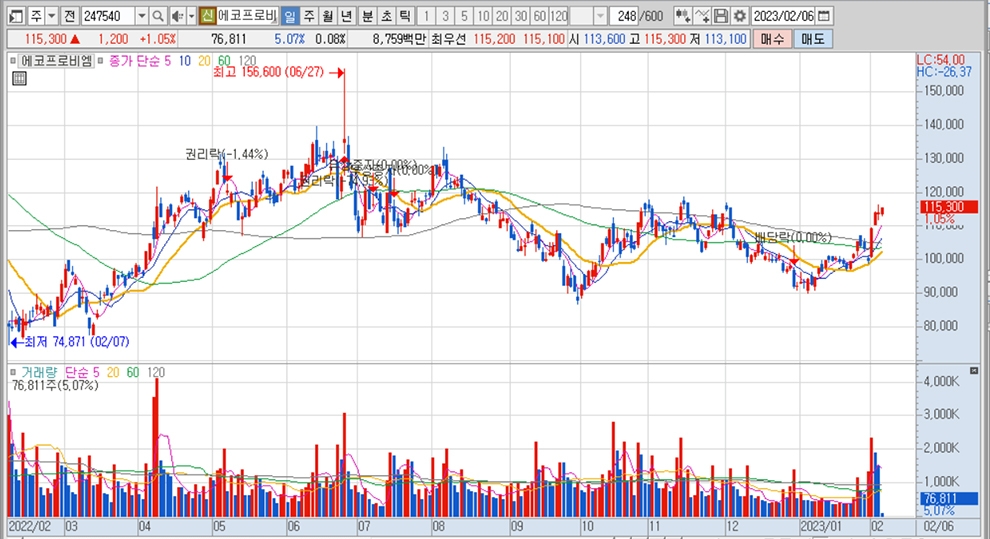This screenshot has height=539, width=990.
Task: Click the add indicator line icon
Action: click(702, 16)
